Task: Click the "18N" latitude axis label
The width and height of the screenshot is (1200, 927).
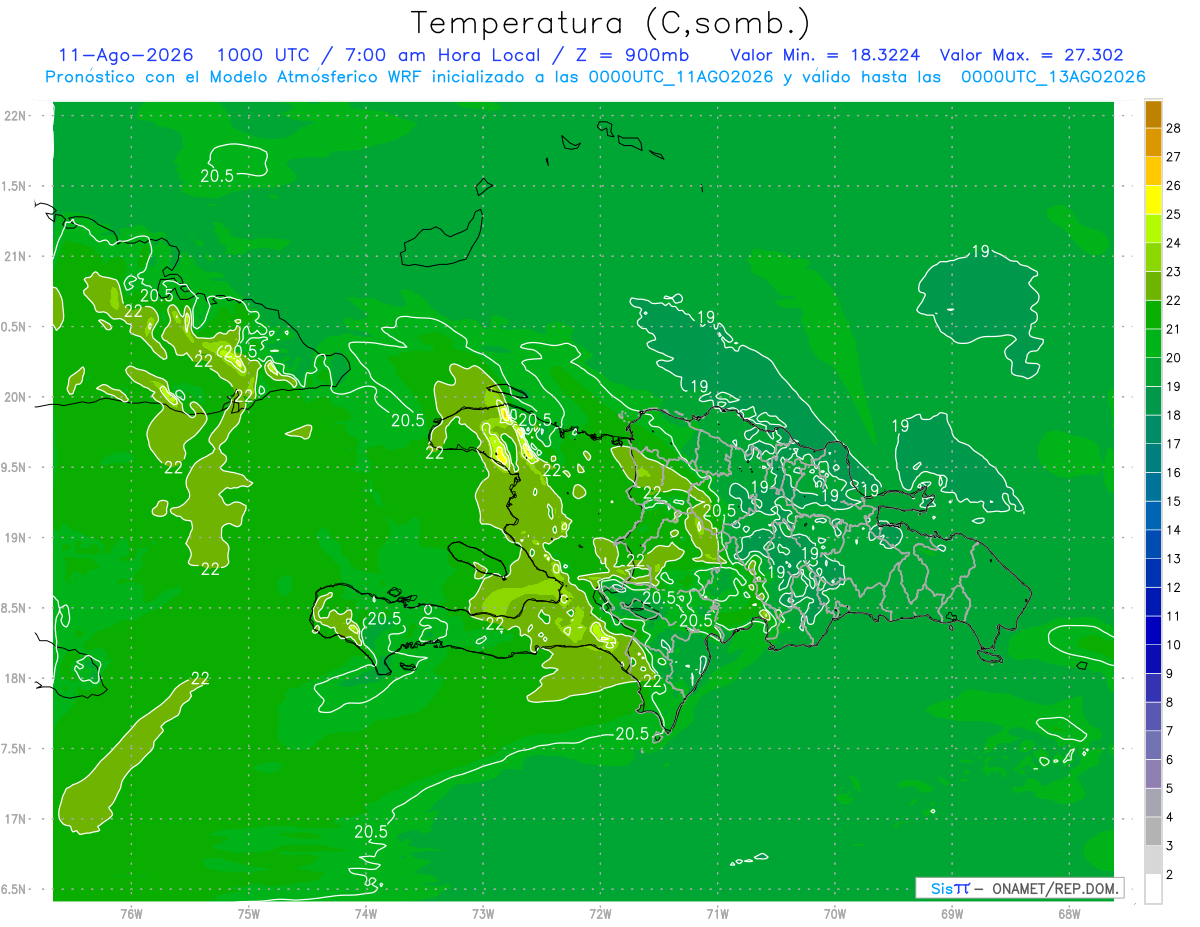Action: click(14, 678)
